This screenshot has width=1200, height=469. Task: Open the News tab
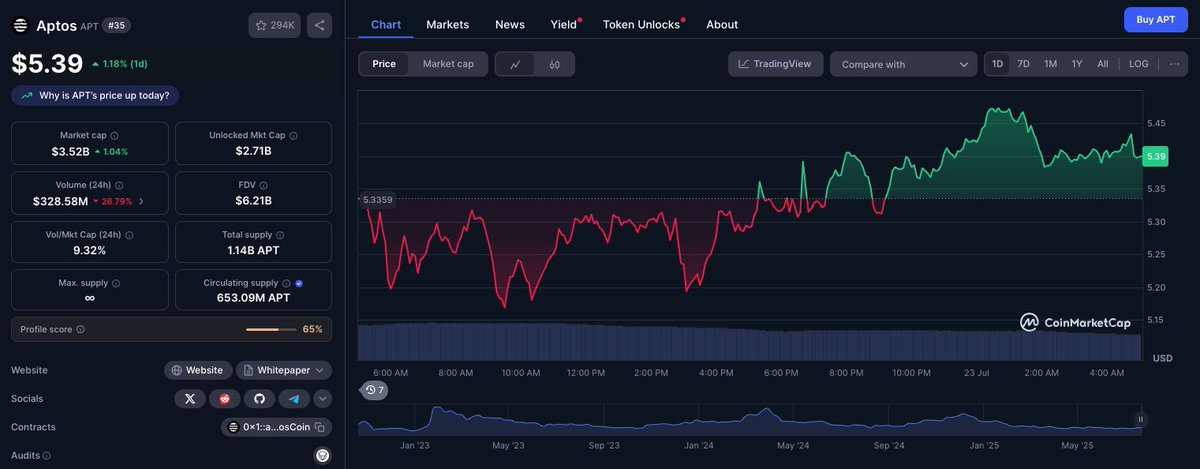tap(510, 24)
